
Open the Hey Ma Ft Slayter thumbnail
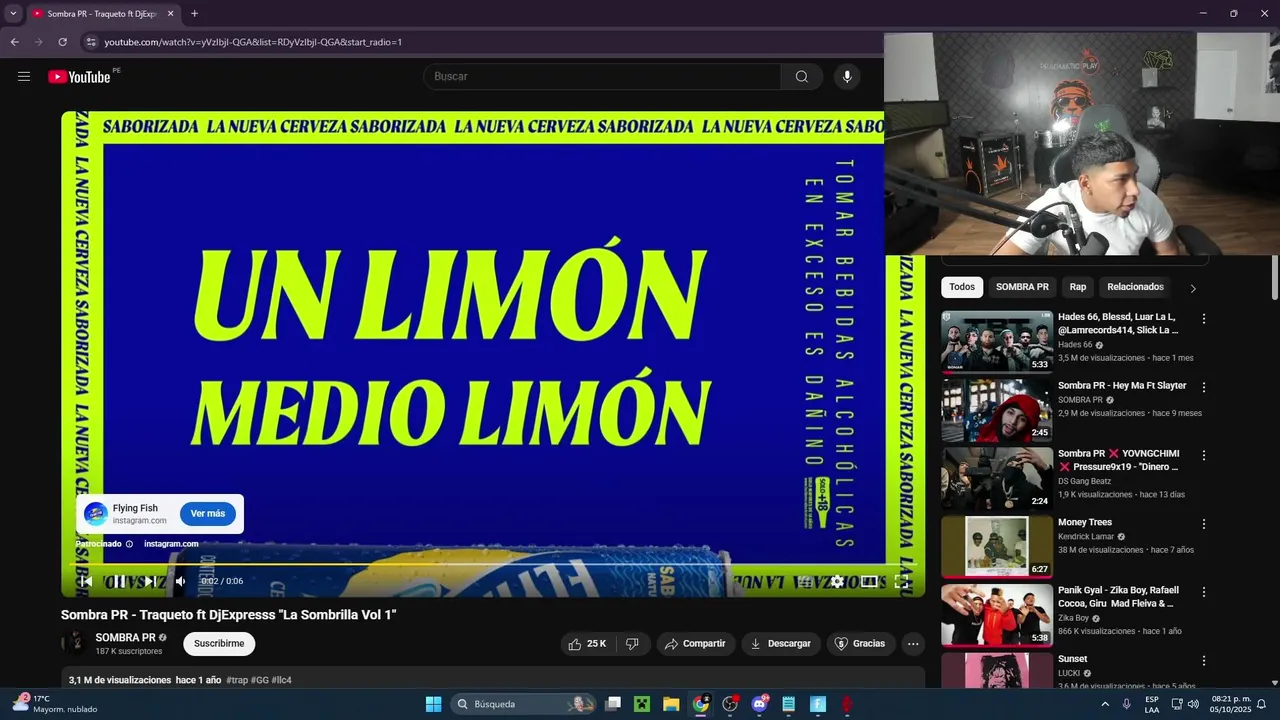click(996, 410)
